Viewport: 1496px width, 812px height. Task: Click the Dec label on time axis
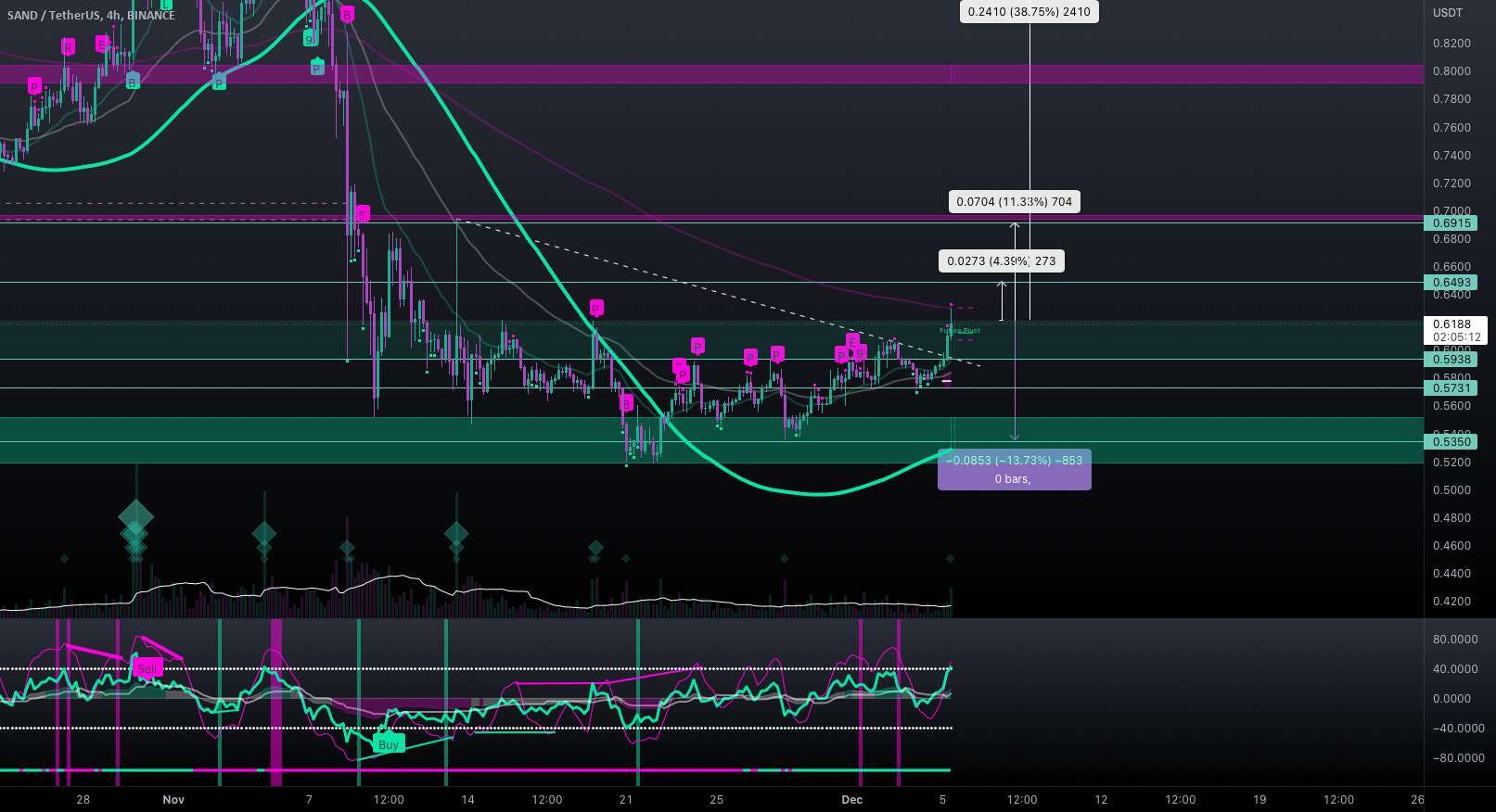tap(851, 800)
